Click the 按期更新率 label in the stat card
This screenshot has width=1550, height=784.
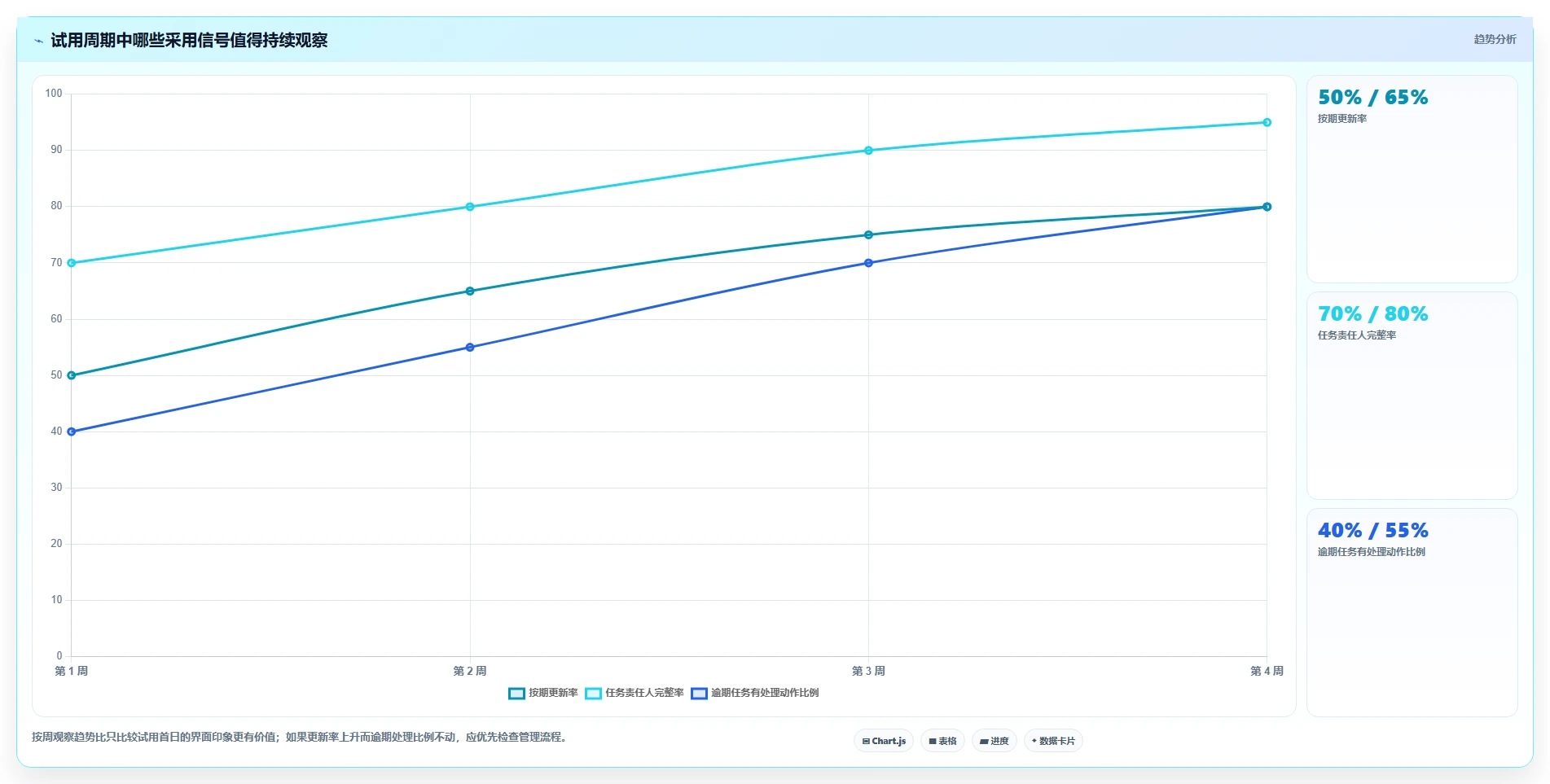tap(1342, 119)
